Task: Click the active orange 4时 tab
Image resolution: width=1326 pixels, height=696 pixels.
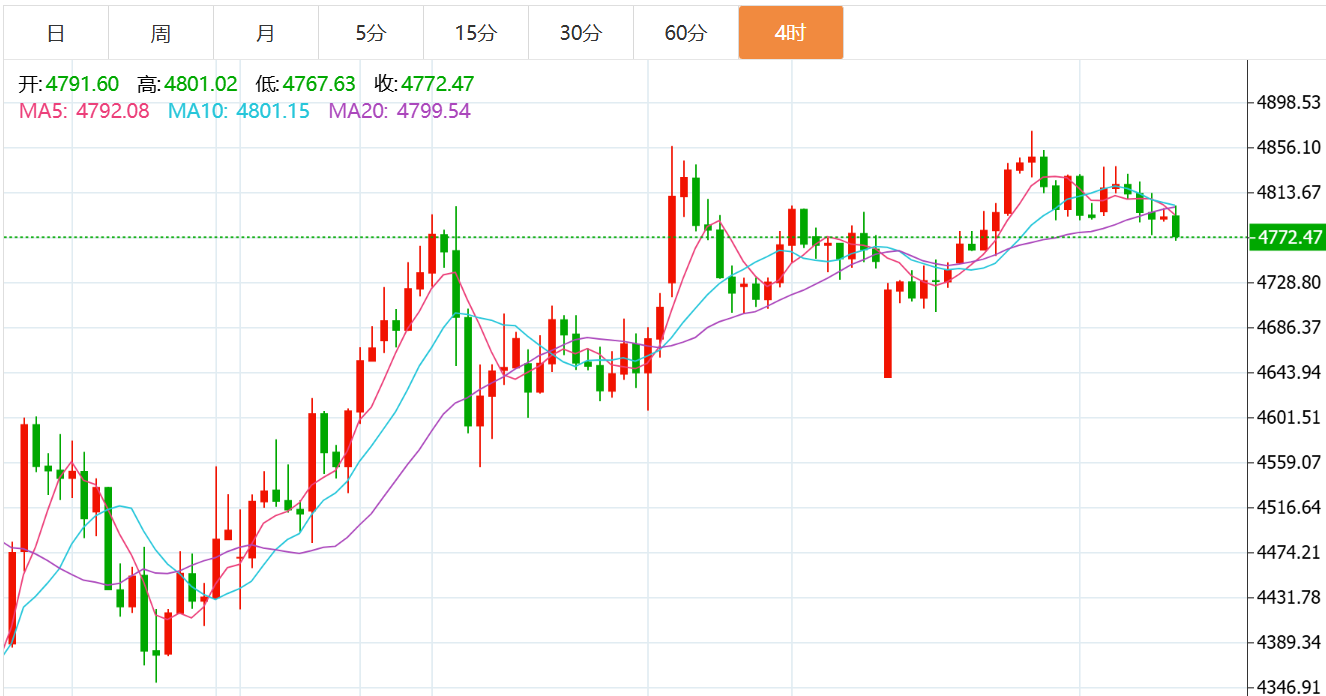Action: (x=790, y=33)
